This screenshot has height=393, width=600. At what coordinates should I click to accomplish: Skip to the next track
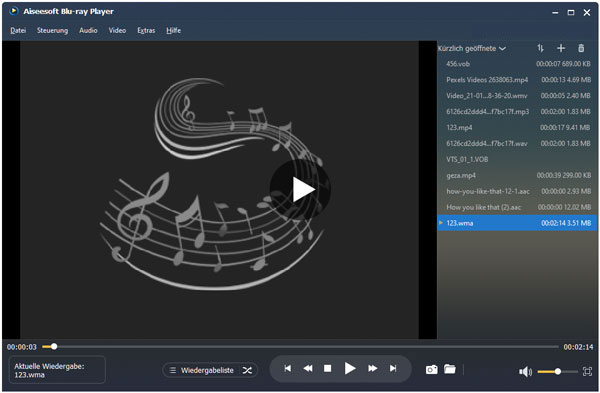[x=393, y=368]
